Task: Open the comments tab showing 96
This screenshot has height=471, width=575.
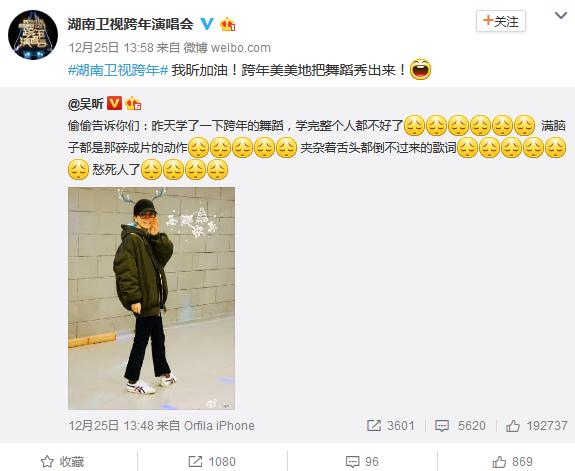Action: coord(362,461)
